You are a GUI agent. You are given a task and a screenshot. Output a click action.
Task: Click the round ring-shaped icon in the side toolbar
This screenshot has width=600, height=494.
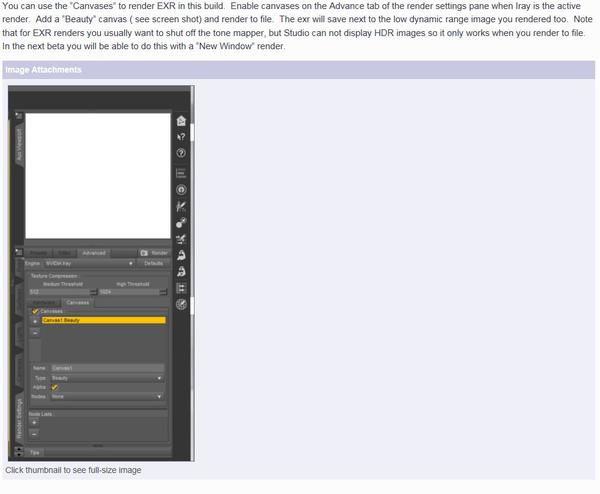point(181,190)
